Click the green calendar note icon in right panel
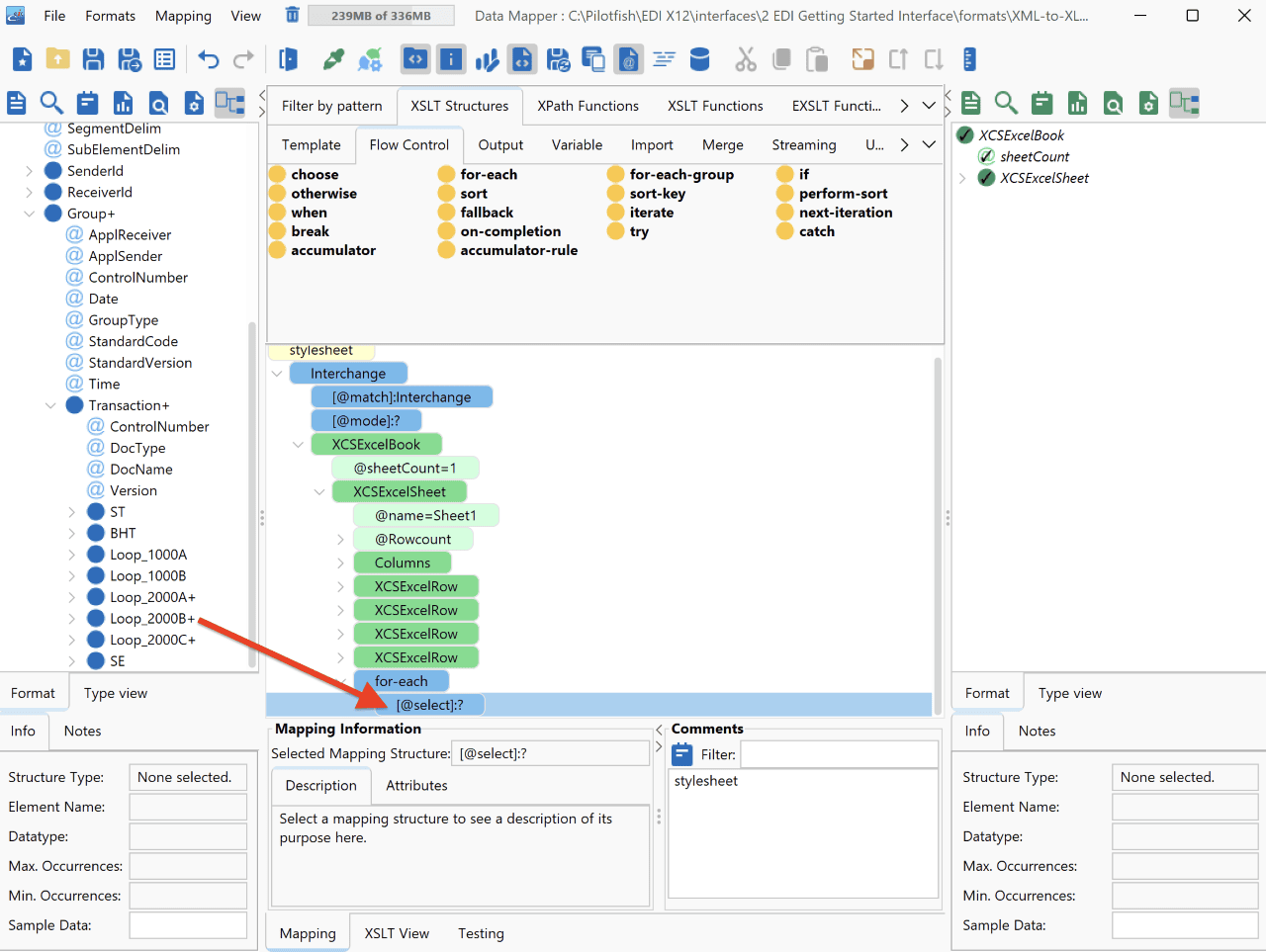 [x=1041, y=103]
